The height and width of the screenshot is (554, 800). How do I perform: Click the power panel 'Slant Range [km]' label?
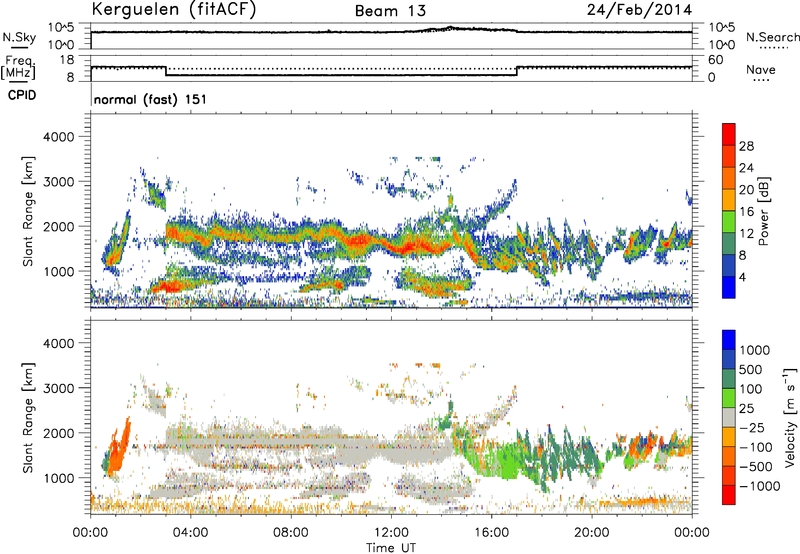point(28,211)
